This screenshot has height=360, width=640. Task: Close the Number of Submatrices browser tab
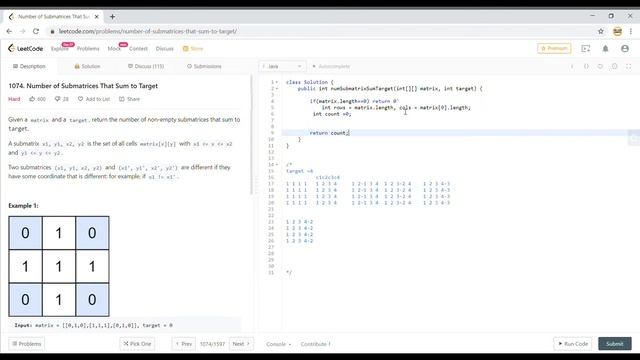97,17
